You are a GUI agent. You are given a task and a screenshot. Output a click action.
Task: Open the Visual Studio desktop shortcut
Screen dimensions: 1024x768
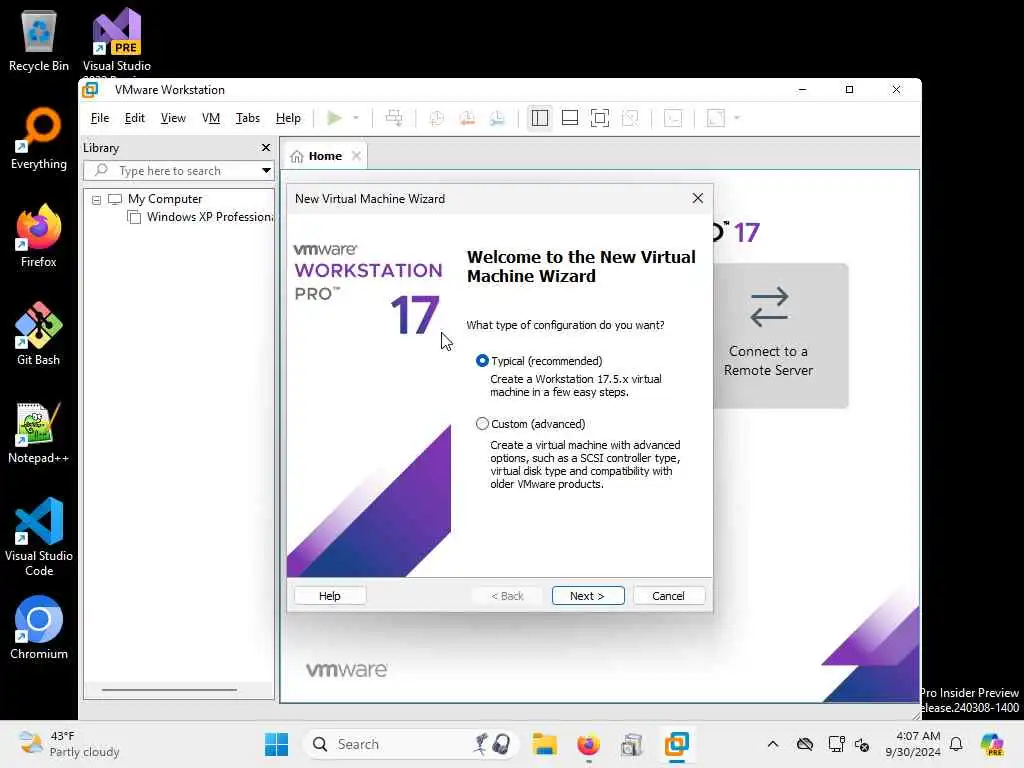(116, 40)
